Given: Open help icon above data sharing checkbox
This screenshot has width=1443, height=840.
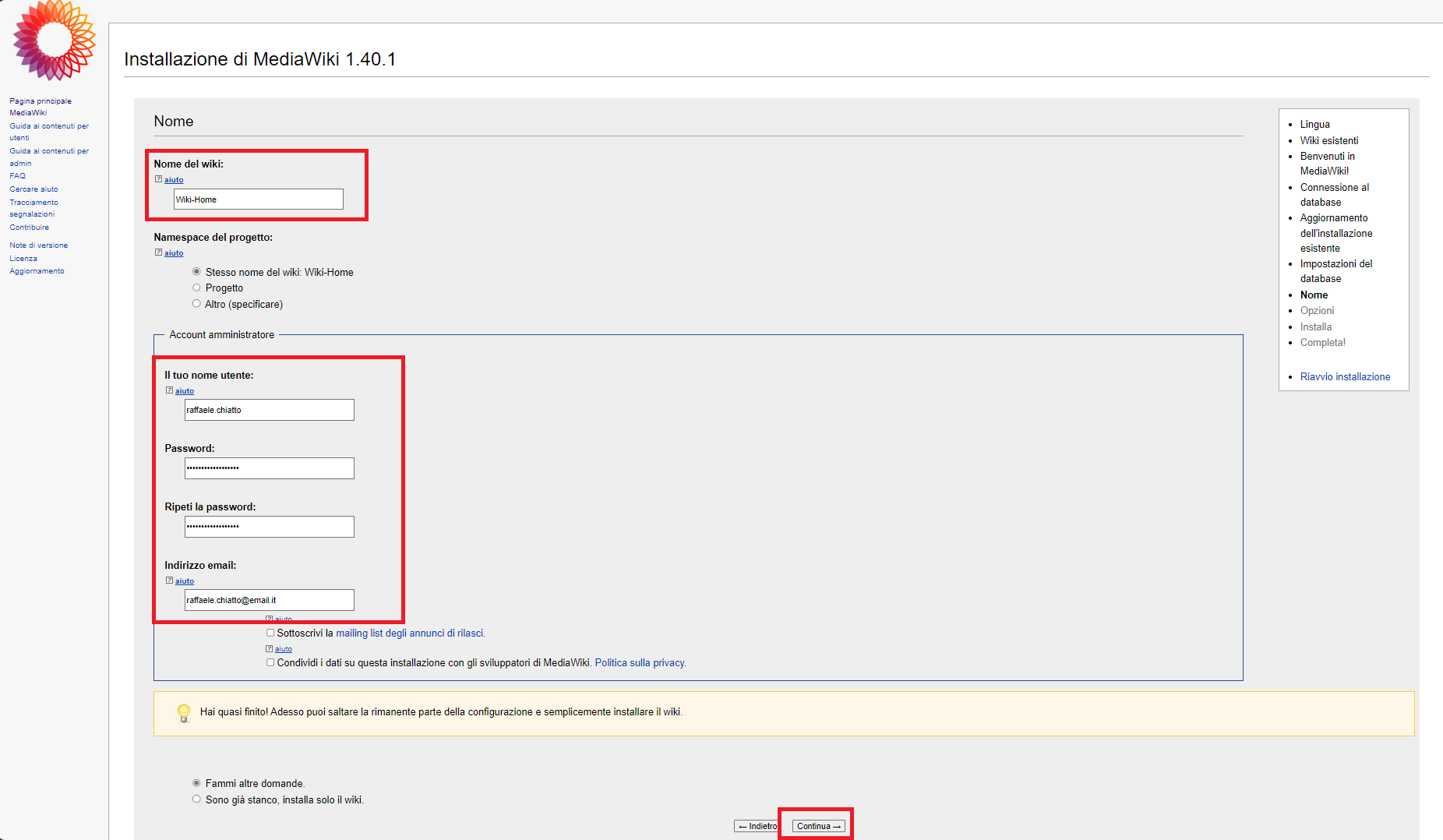Looking at the screenshot, I should pyautogui.click(x=270, y=648).
